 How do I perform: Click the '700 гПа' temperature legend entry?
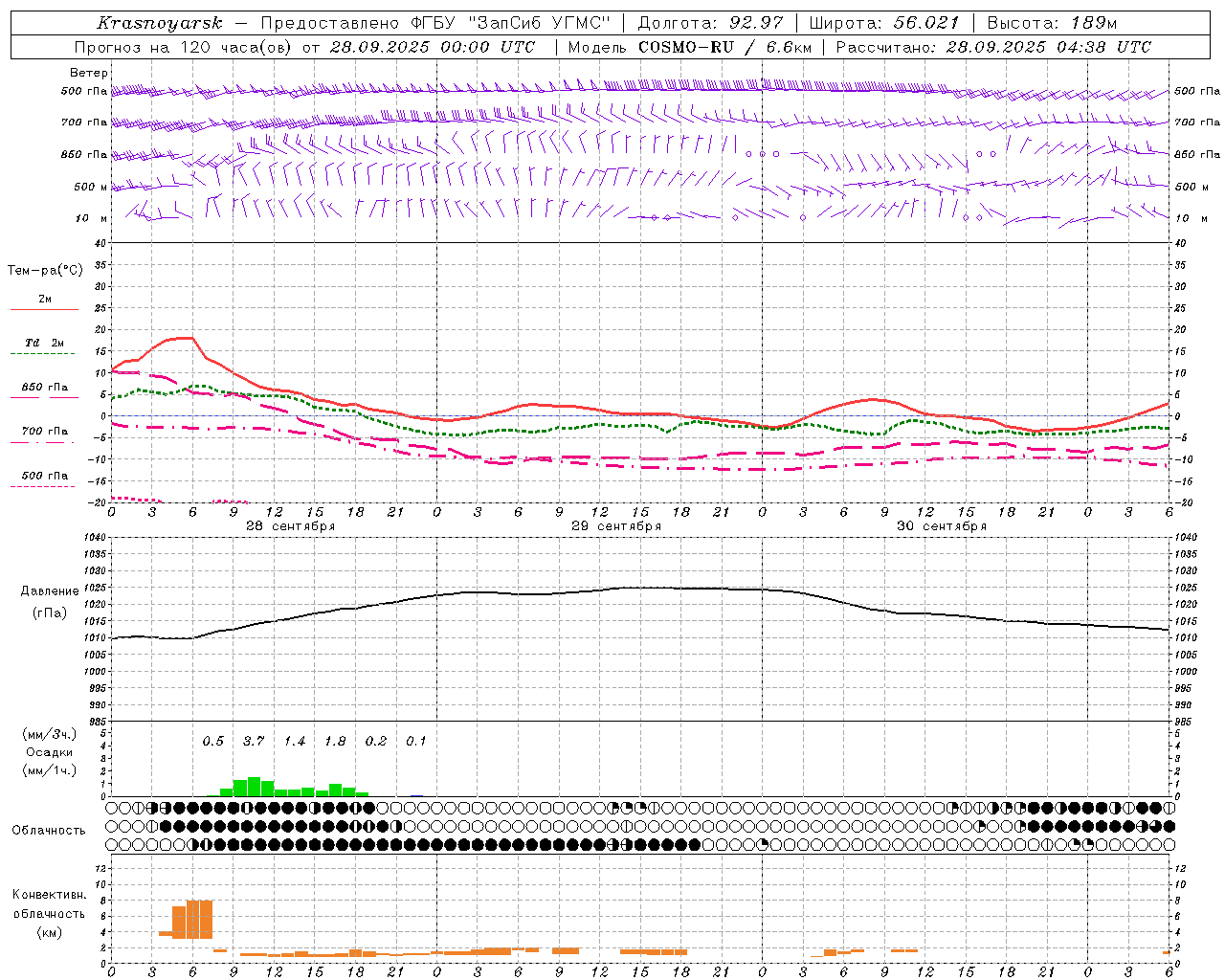click(x=45, y=432)
